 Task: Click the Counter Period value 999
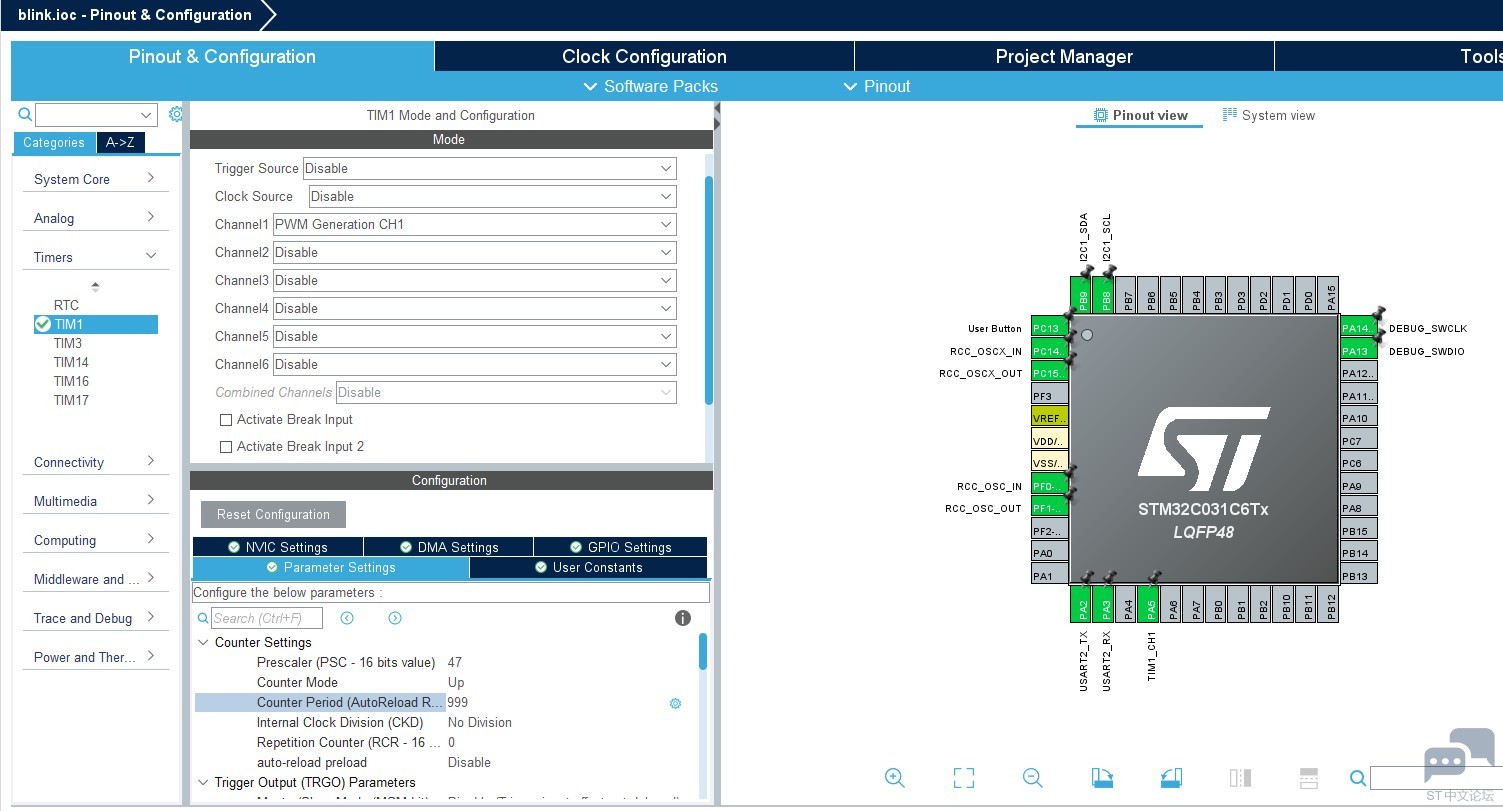(x=458, y=703)
